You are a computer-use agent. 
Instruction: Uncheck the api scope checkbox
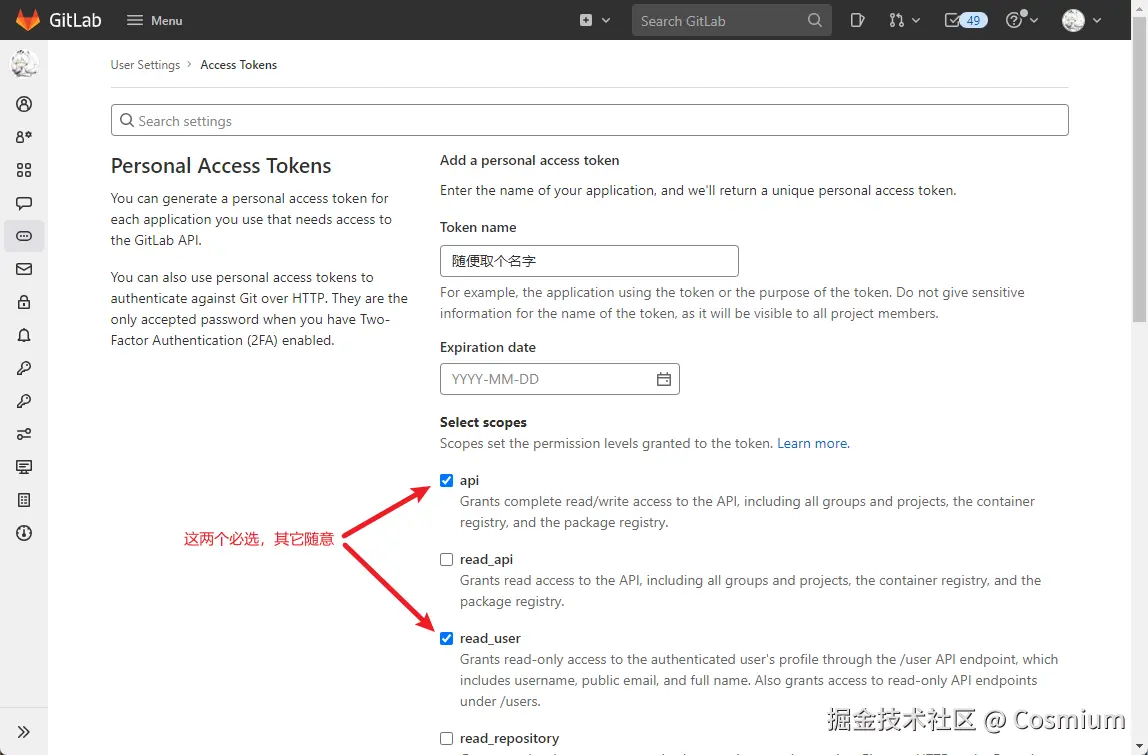pyautogui.click(x=447, y=480)
